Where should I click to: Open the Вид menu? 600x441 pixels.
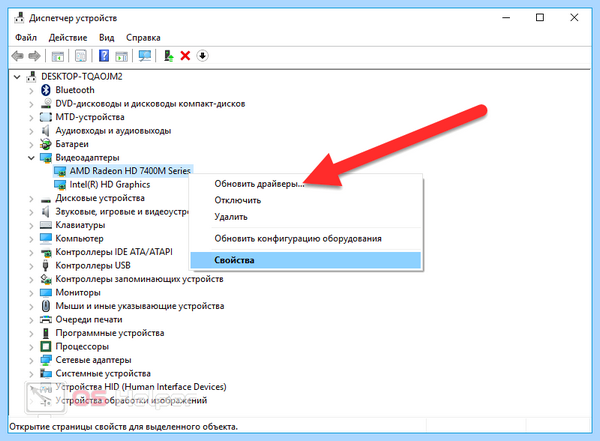106,38
